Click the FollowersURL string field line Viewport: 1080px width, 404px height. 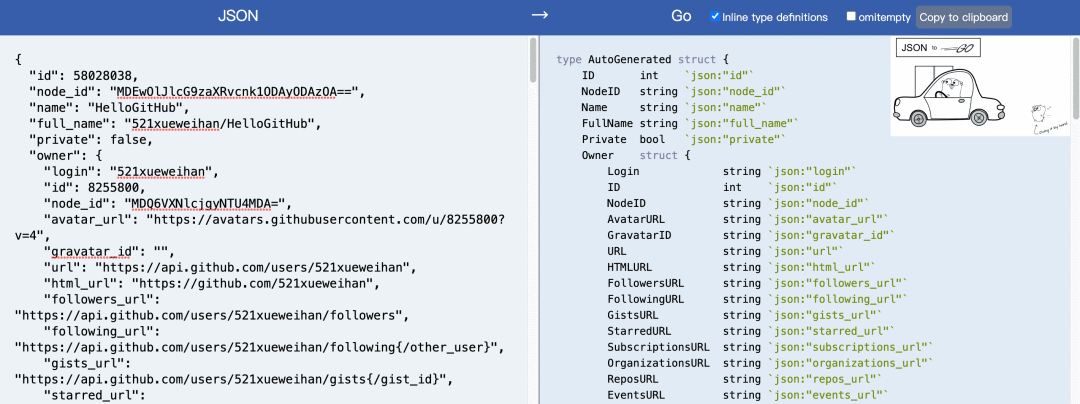(x=758, y=283)
